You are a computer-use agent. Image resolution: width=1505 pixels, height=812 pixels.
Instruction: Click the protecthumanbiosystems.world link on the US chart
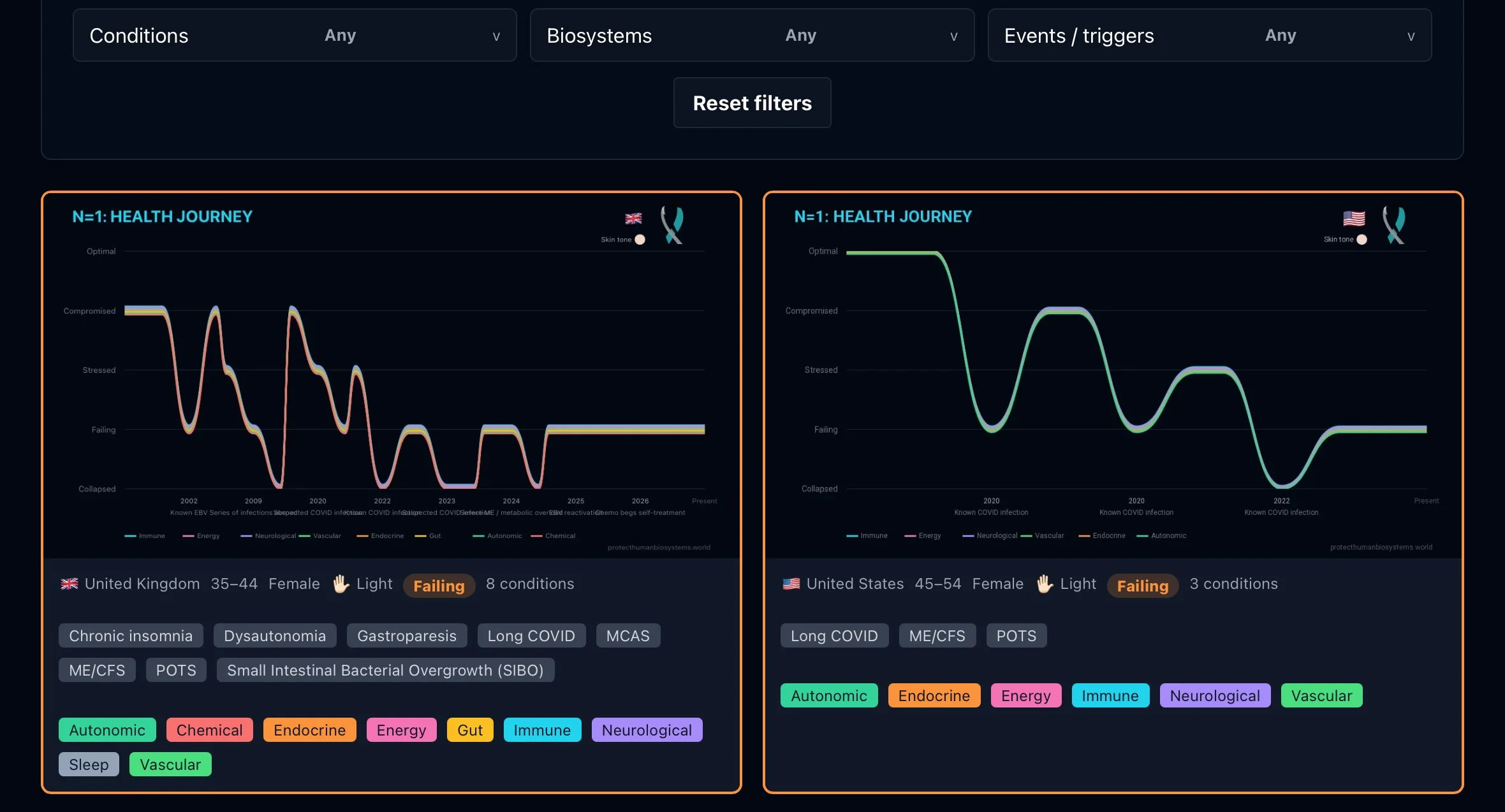(1381, 547)
